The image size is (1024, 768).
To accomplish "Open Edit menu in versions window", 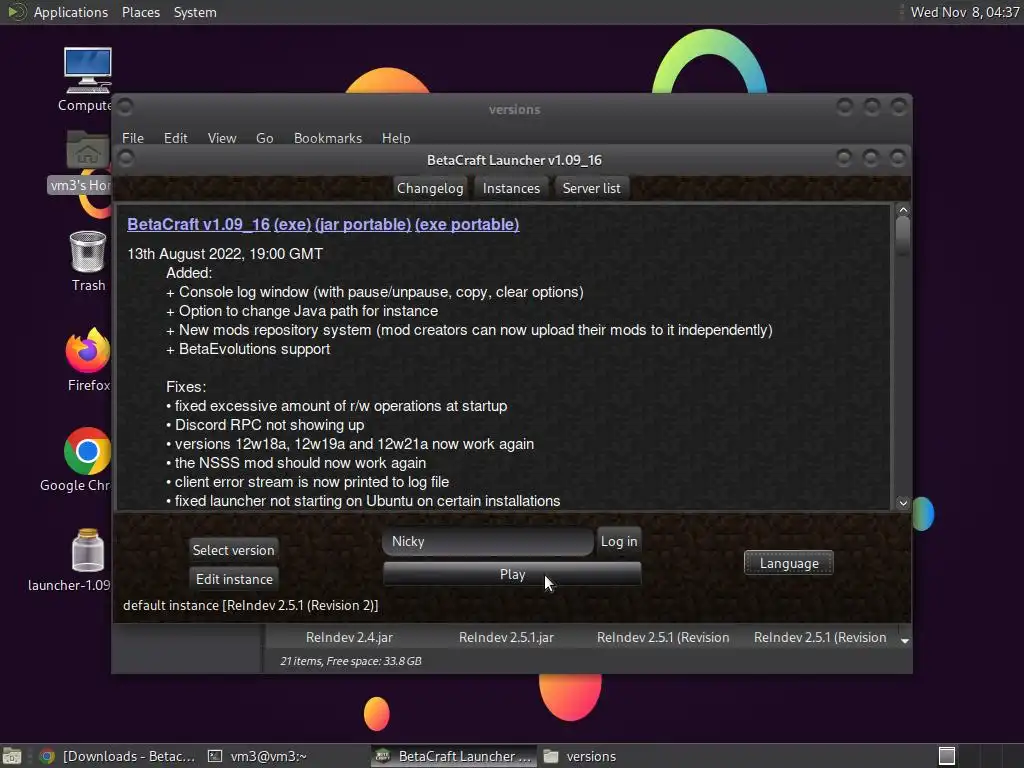I will tap(175, 138).
